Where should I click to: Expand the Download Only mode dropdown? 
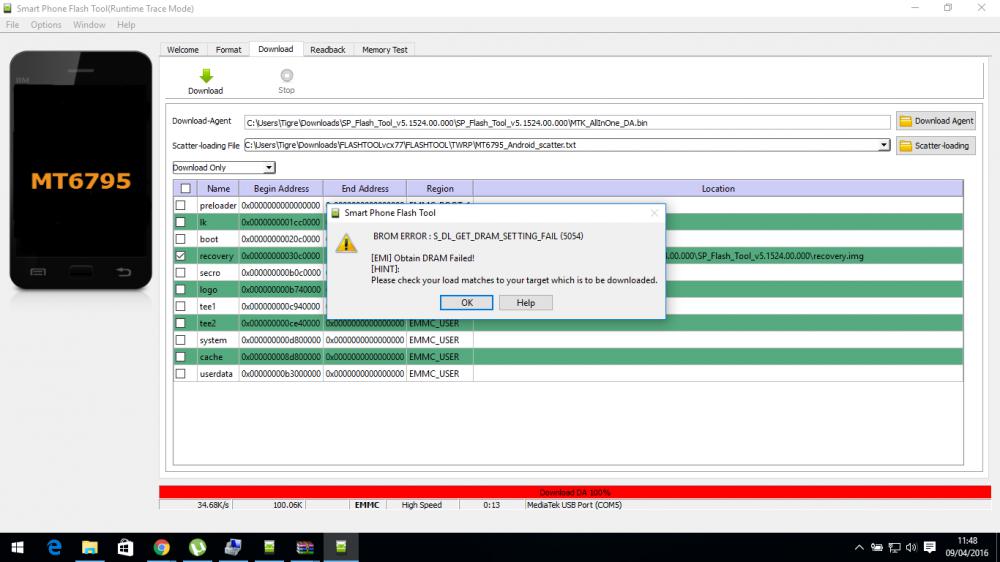coord(269,168)
